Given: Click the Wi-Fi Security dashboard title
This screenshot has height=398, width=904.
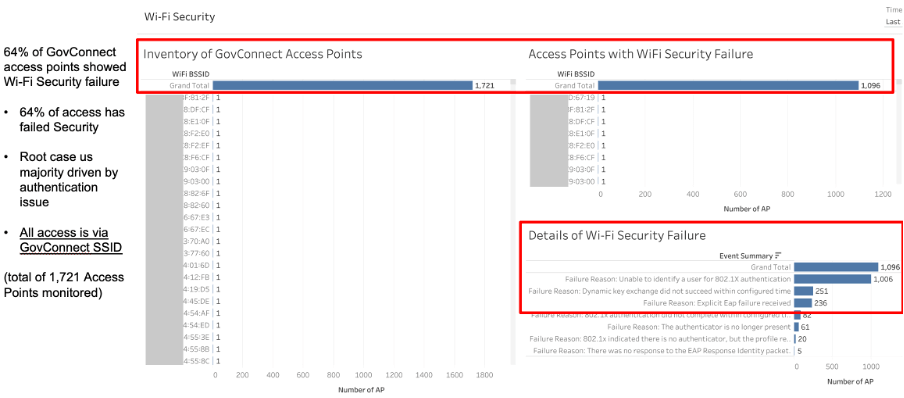Looking at the screenshot, I should tap(179, 17).
